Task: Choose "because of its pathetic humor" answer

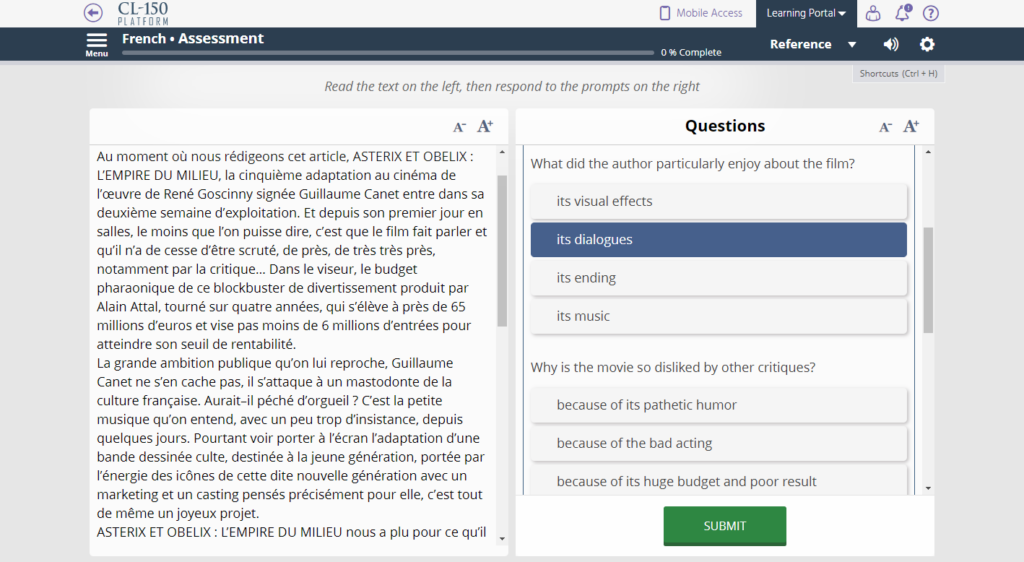Action: pyautogui.click(x=718, y=405)
